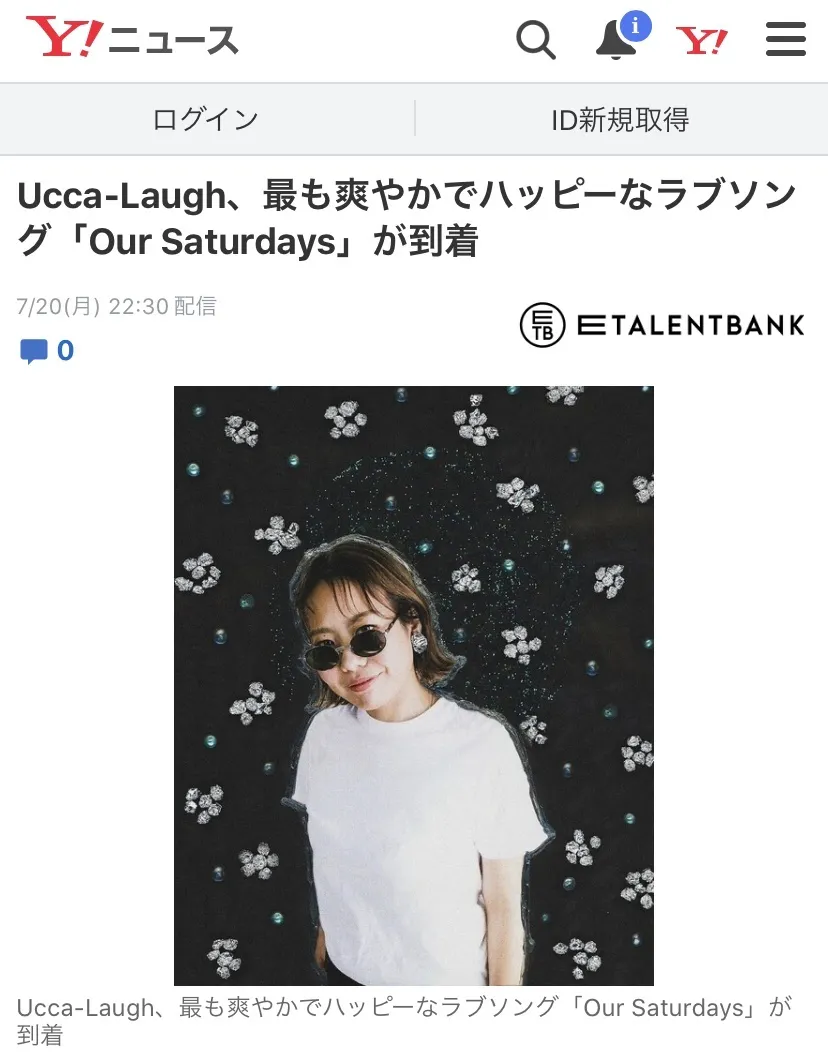Open the hamburger menu
The image size is (828, 1063).
[x=786, y=39]
